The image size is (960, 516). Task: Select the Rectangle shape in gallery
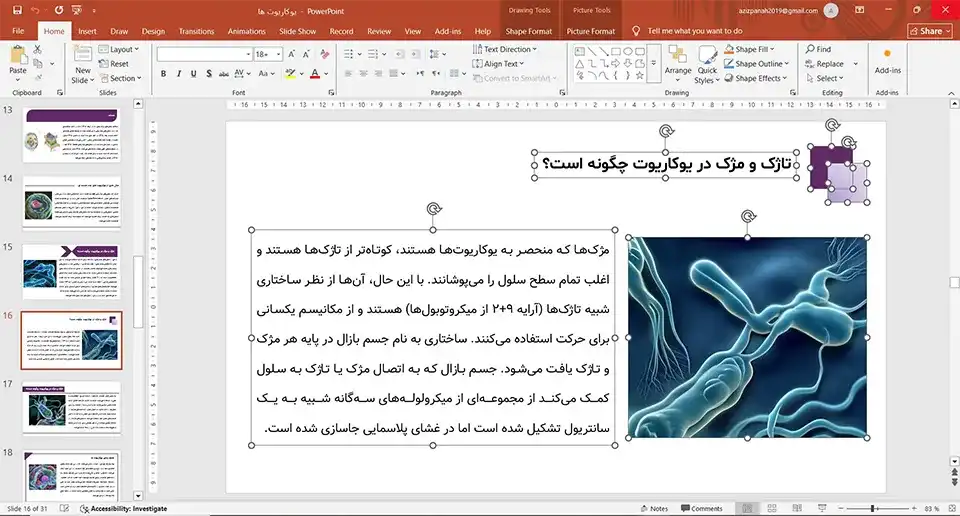(x=616, y=52)
